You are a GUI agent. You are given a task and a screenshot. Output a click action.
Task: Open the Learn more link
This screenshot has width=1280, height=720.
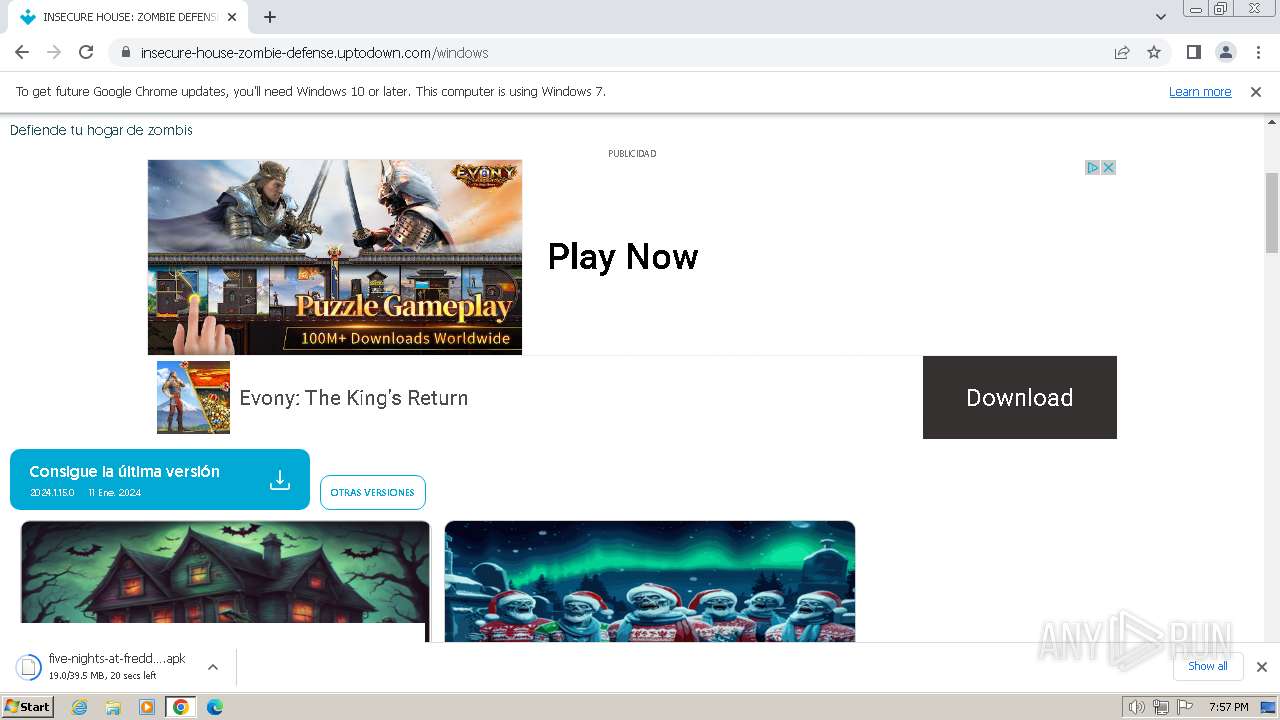tap(1200, 91)
